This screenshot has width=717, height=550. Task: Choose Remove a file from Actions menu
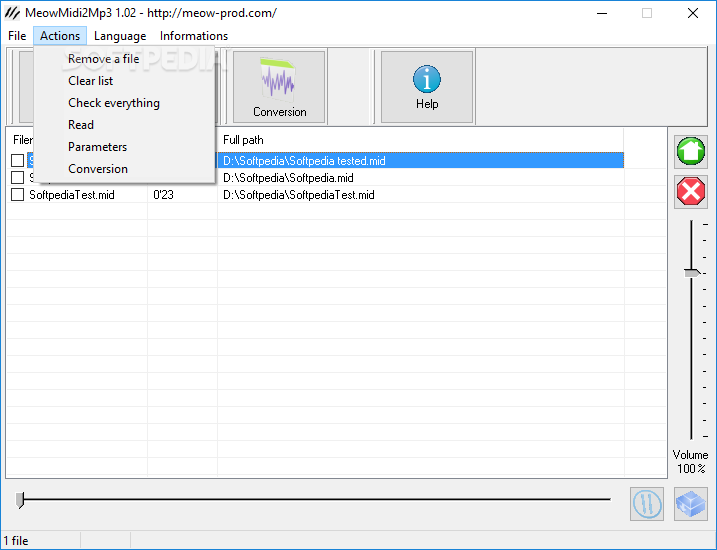(124, 59)
